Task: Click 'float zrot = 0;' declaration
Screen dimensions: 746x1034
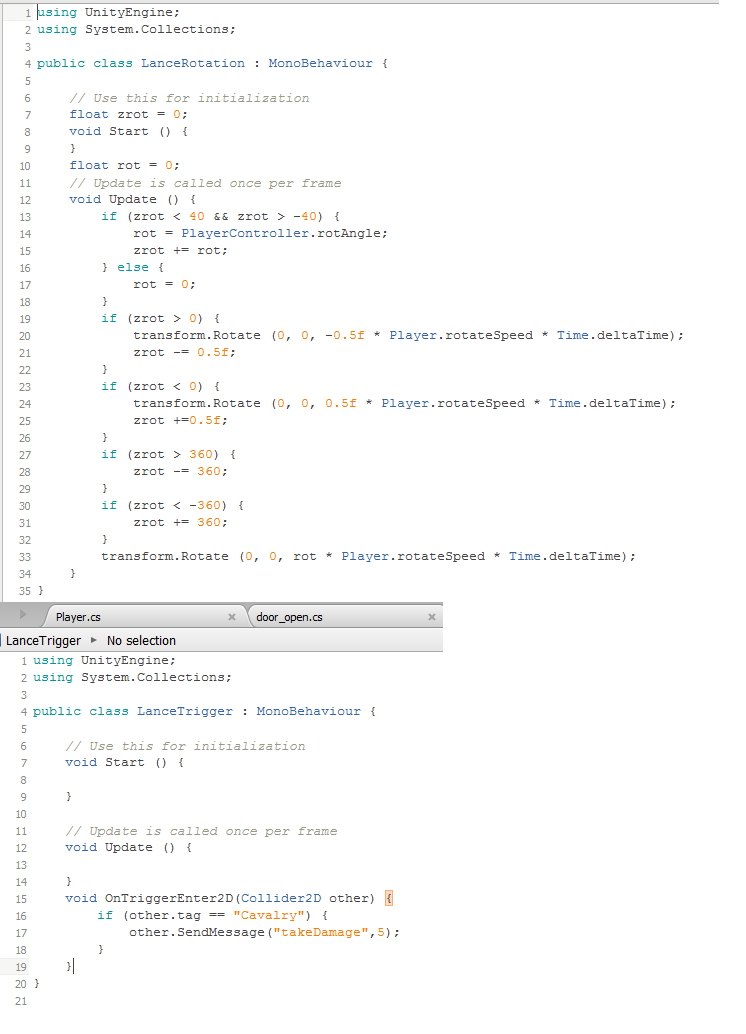Action: click(129, 115)
